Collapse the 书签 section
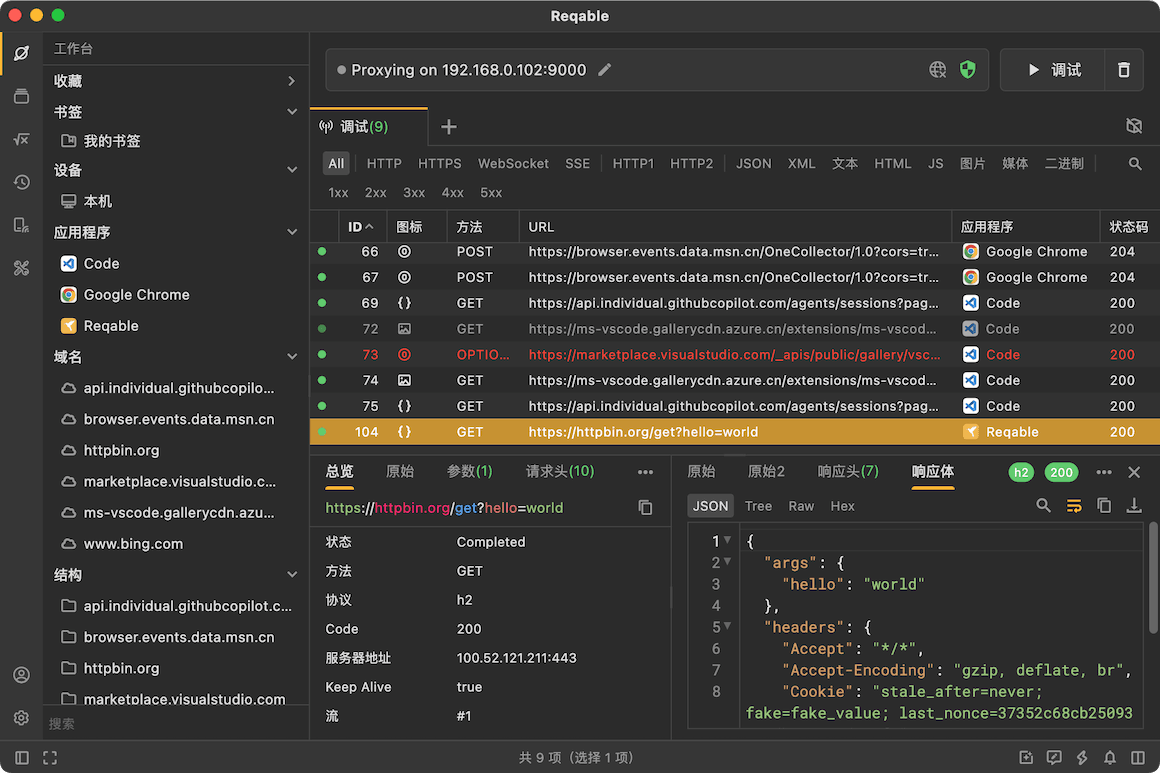The image size is (1160, 773). [x=291, y=112]
